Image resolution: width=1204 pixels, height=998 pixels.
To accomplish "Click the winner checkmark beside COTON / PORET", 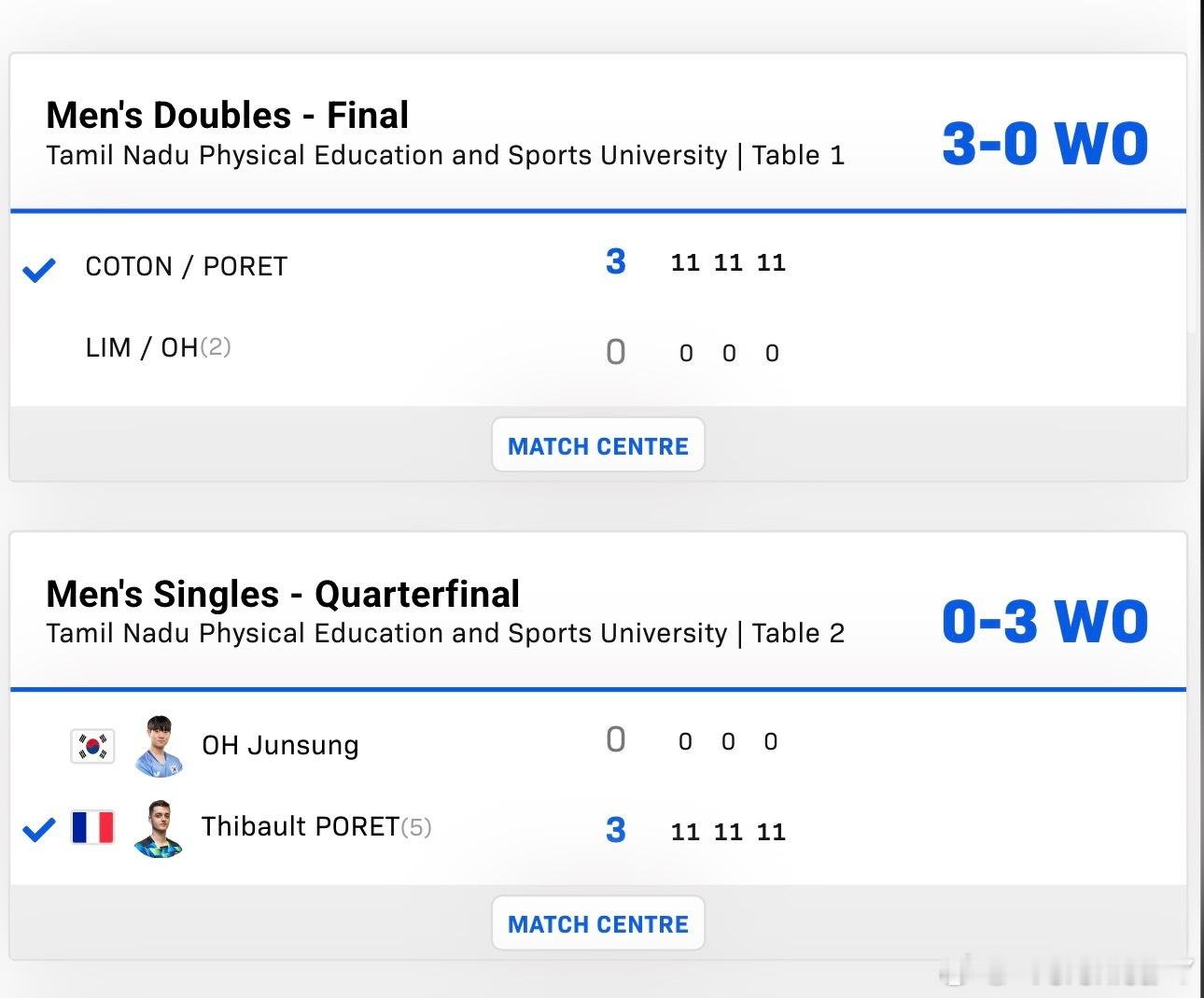I will (x=39, y=270).
